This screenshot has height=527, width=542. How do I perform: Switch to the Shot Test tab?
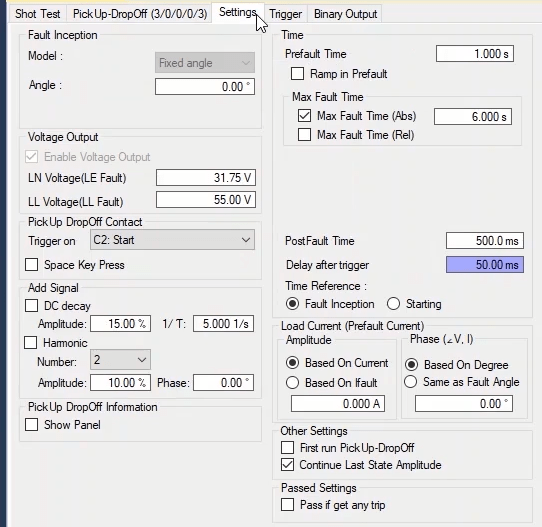[37, 14]
